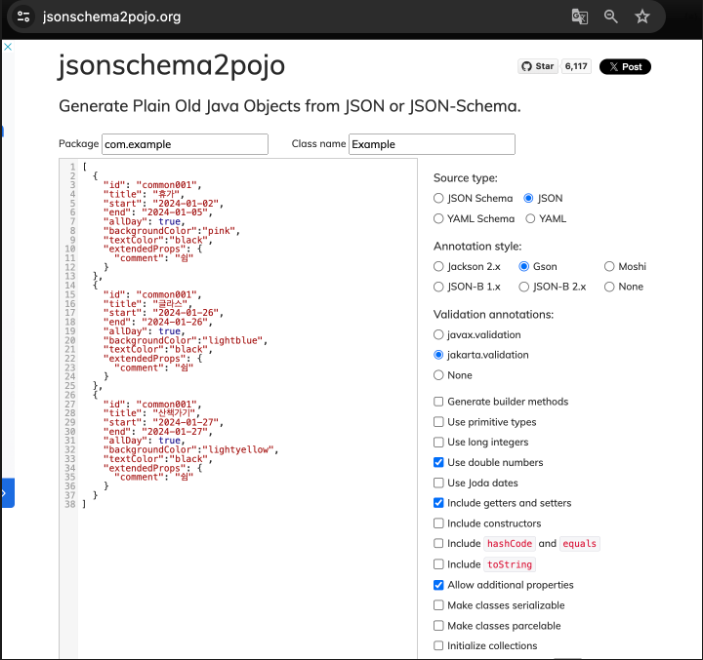Open the translate page icon
The height and width of the screenshot is (660, 703).
click(580, 17)
